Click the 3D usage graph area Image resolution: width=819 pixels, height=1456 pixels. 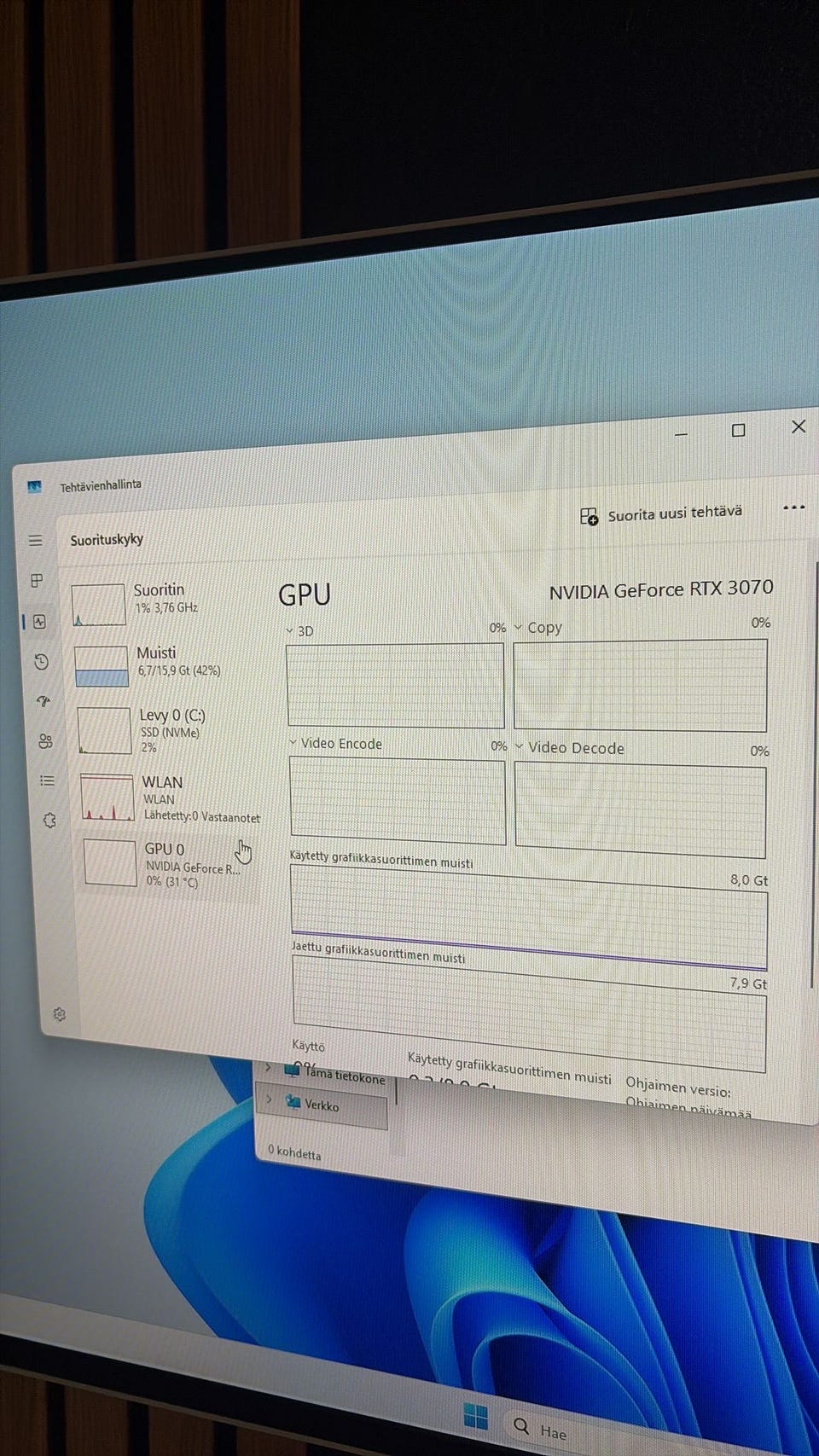click(396, 685)
